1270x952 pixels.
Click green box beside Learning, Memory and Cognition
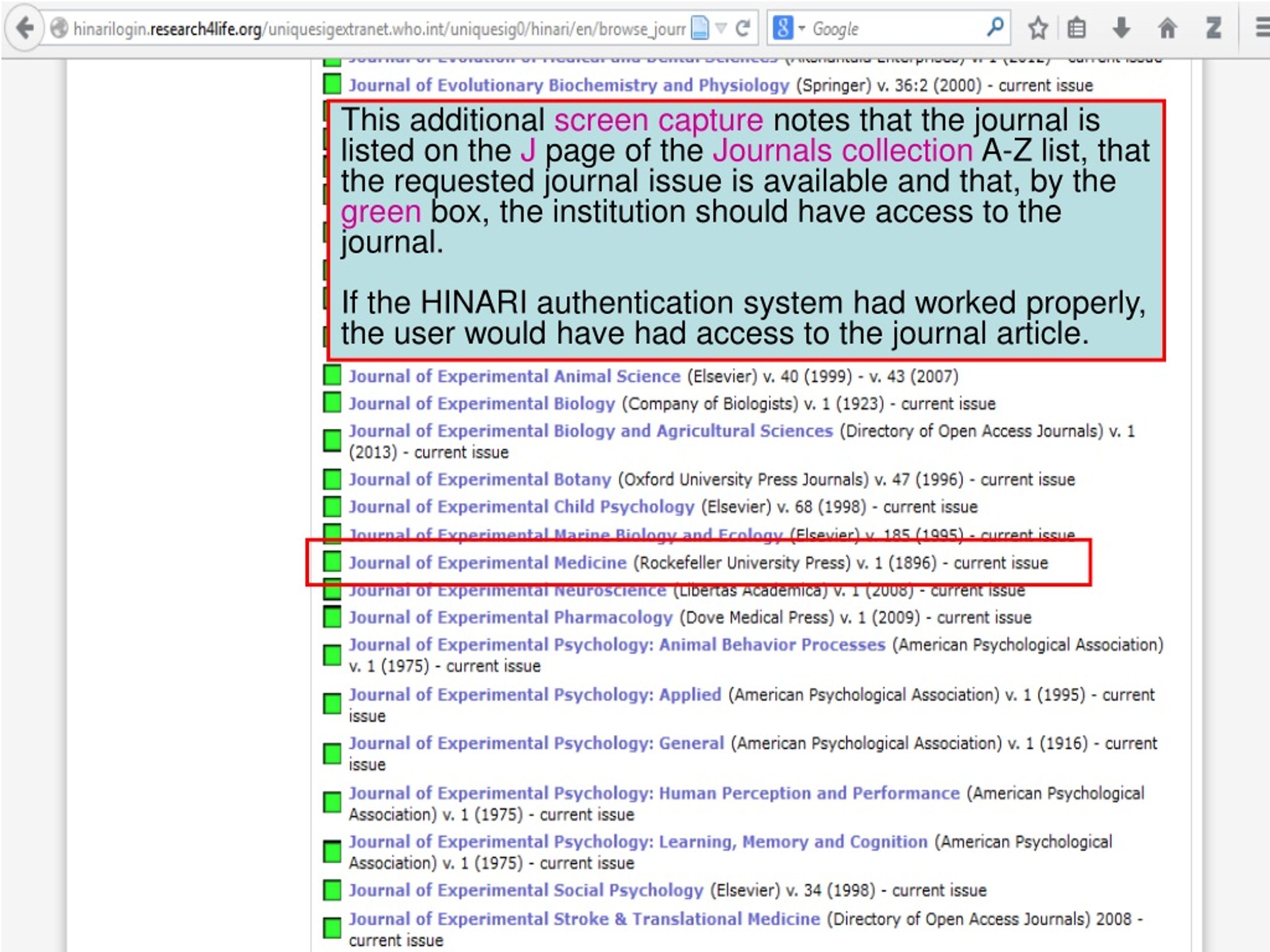[332, 852]
